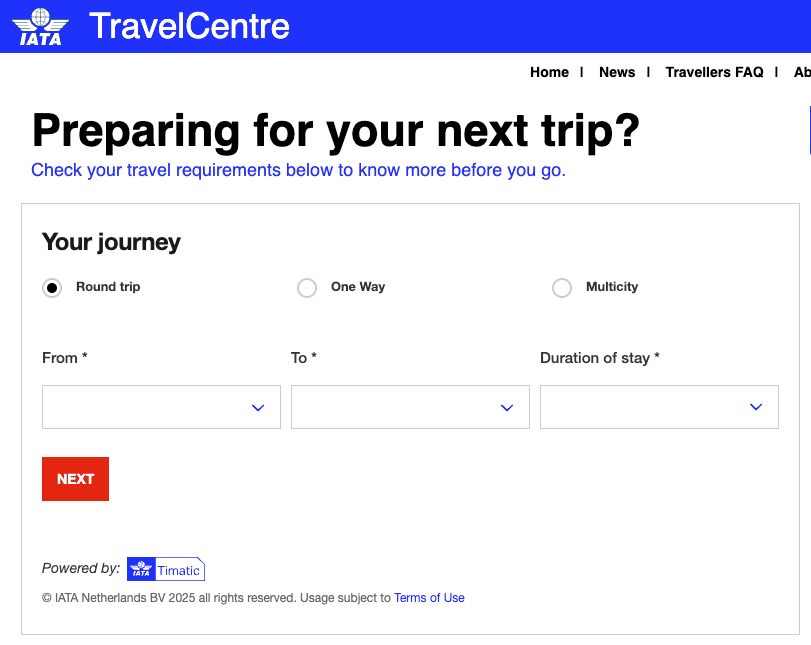Click the "To *" field label
This screenshot has width=811, height=645.
point(304,358)
